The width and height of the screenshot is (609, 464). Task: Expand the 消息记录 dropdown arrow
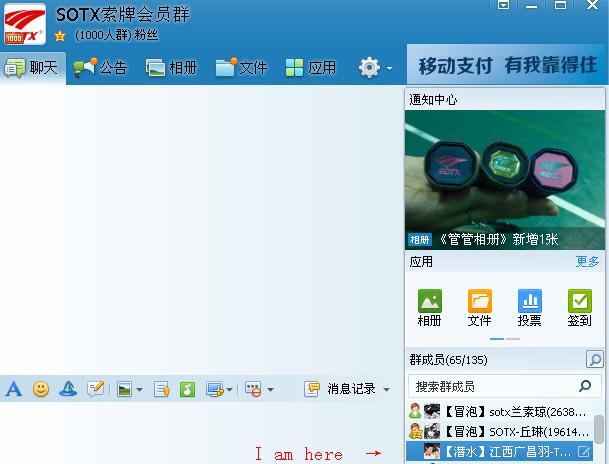pyautogui.click(x=386, y=389)
